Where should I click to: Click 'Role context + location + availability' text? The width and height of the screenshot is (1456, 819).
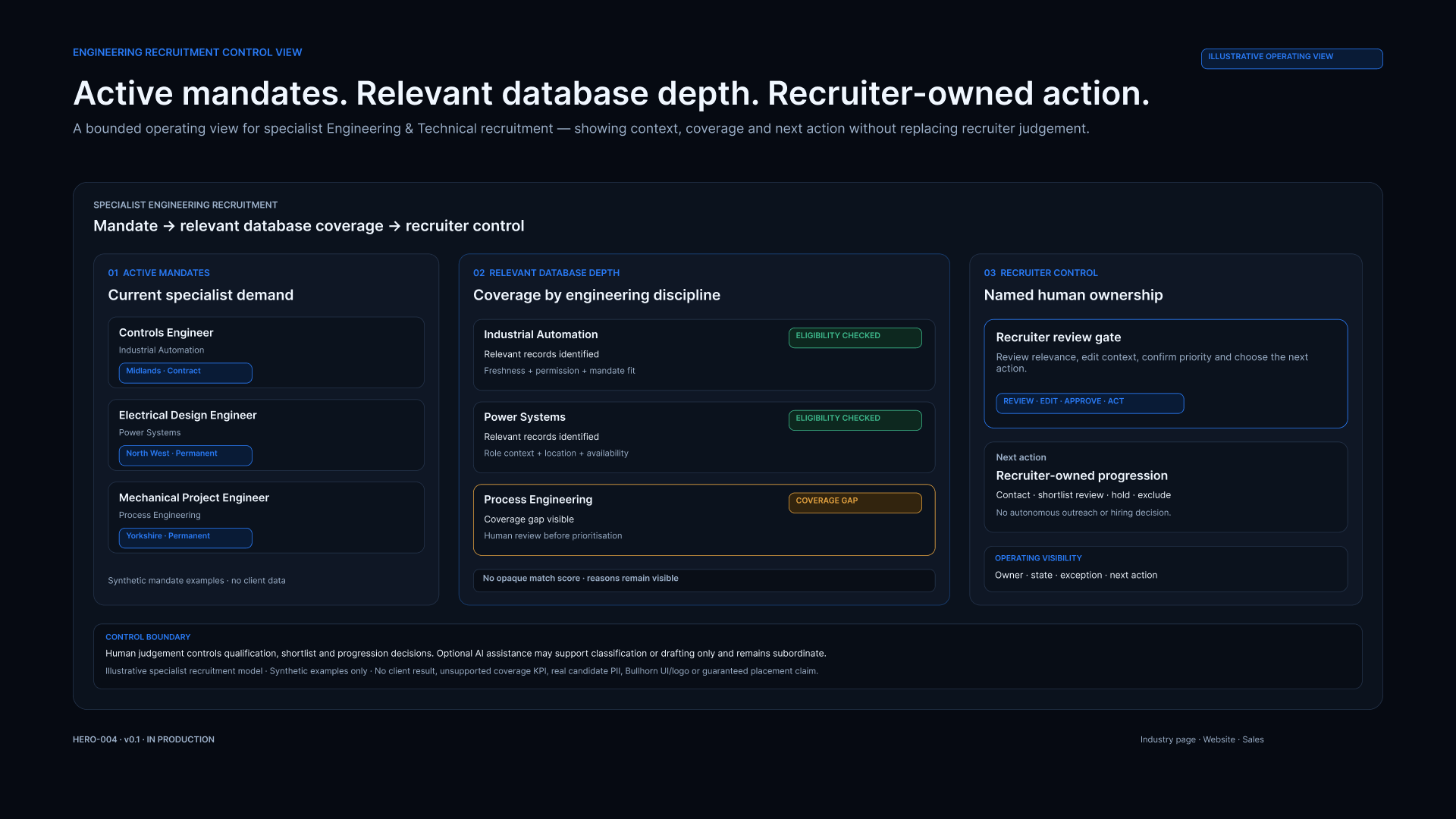pos(556,453)
